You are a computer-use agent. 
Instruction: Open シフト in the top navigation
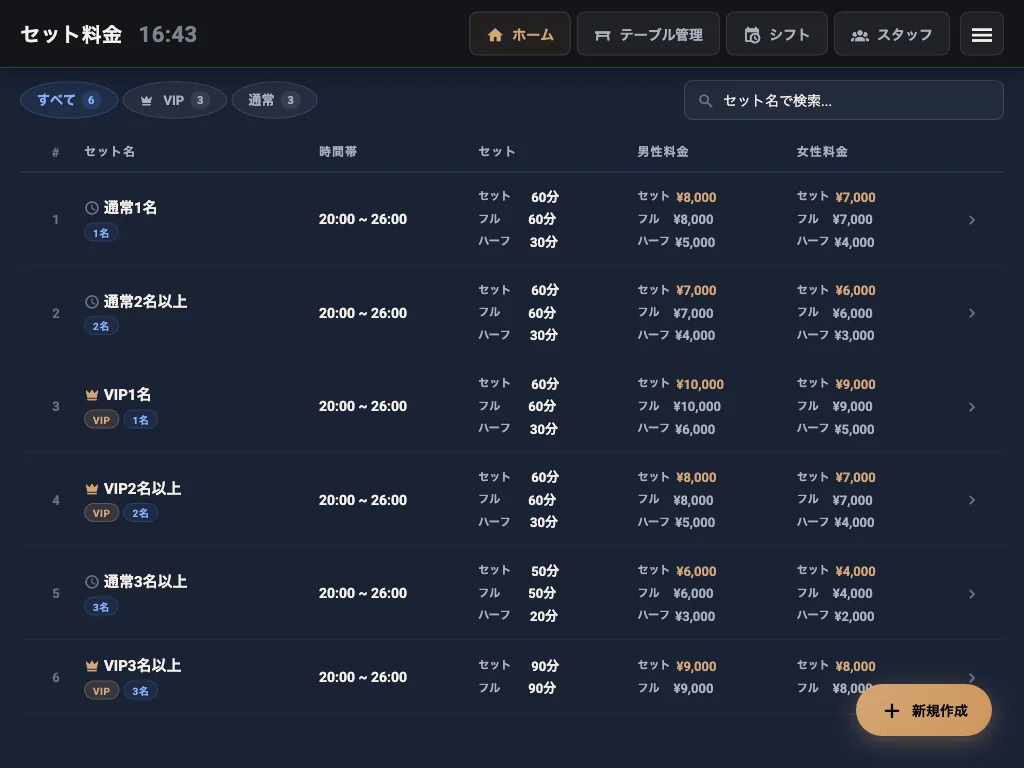[777, 34]
